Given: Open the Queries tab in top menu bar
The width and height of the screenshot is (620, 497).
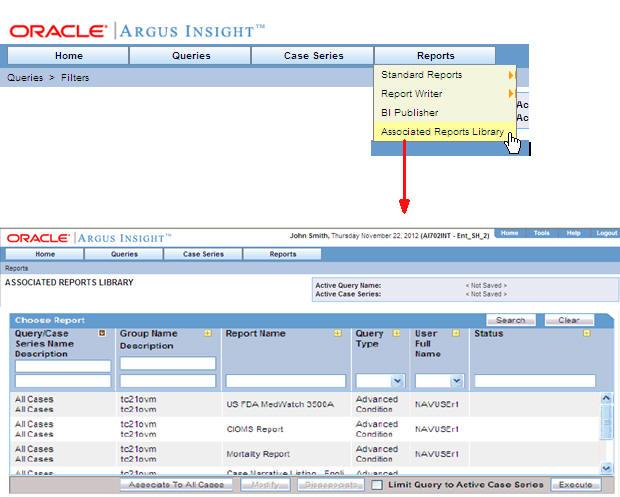Looking at the screenshot, I should point(191,56).
